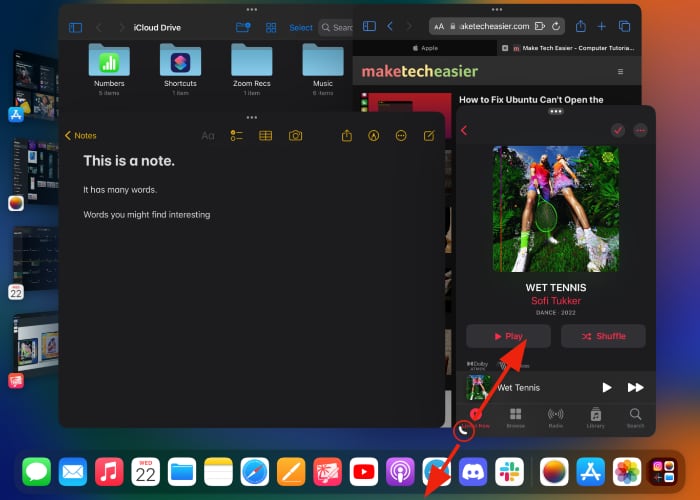Skip to next track in mini player
This screenshot has width=700, height=500.
pos(635,388)
